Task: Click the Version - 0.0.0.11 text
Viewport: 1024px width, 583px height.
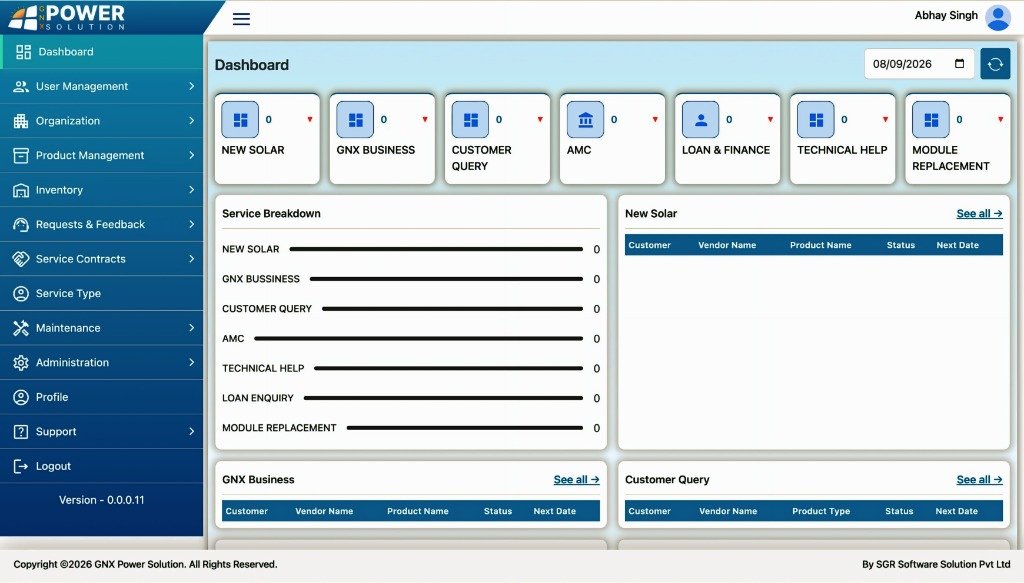Action: coord(101,500)
